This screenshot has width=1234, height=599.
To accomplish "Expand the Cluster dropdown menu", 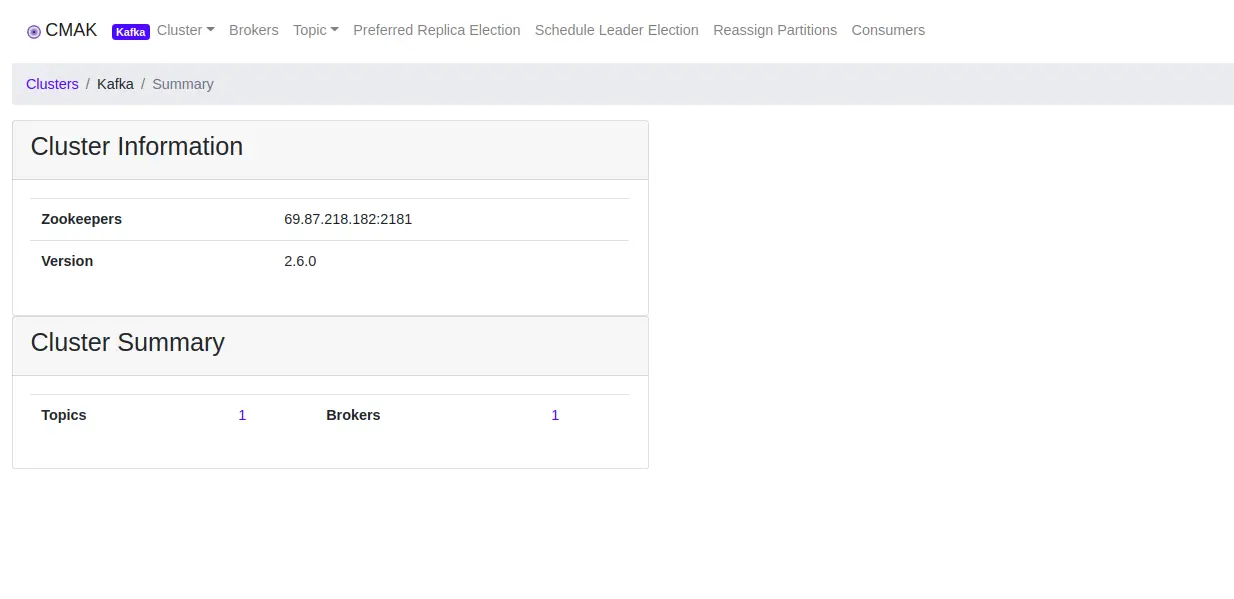I will pyautogui.click(x=186, y=30).
